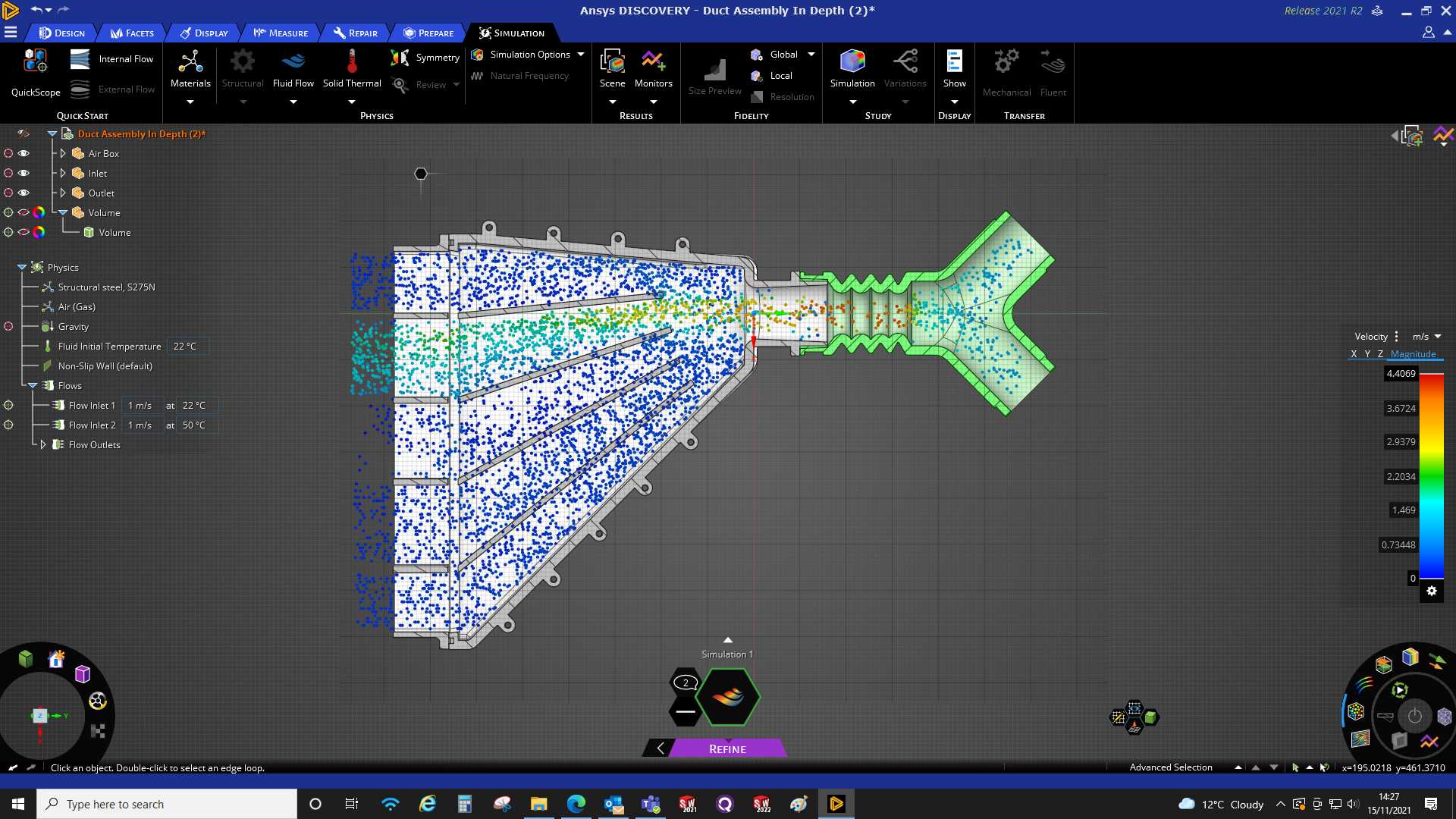
Task: Click the Undo arrow in title bar
Action: 36,10
